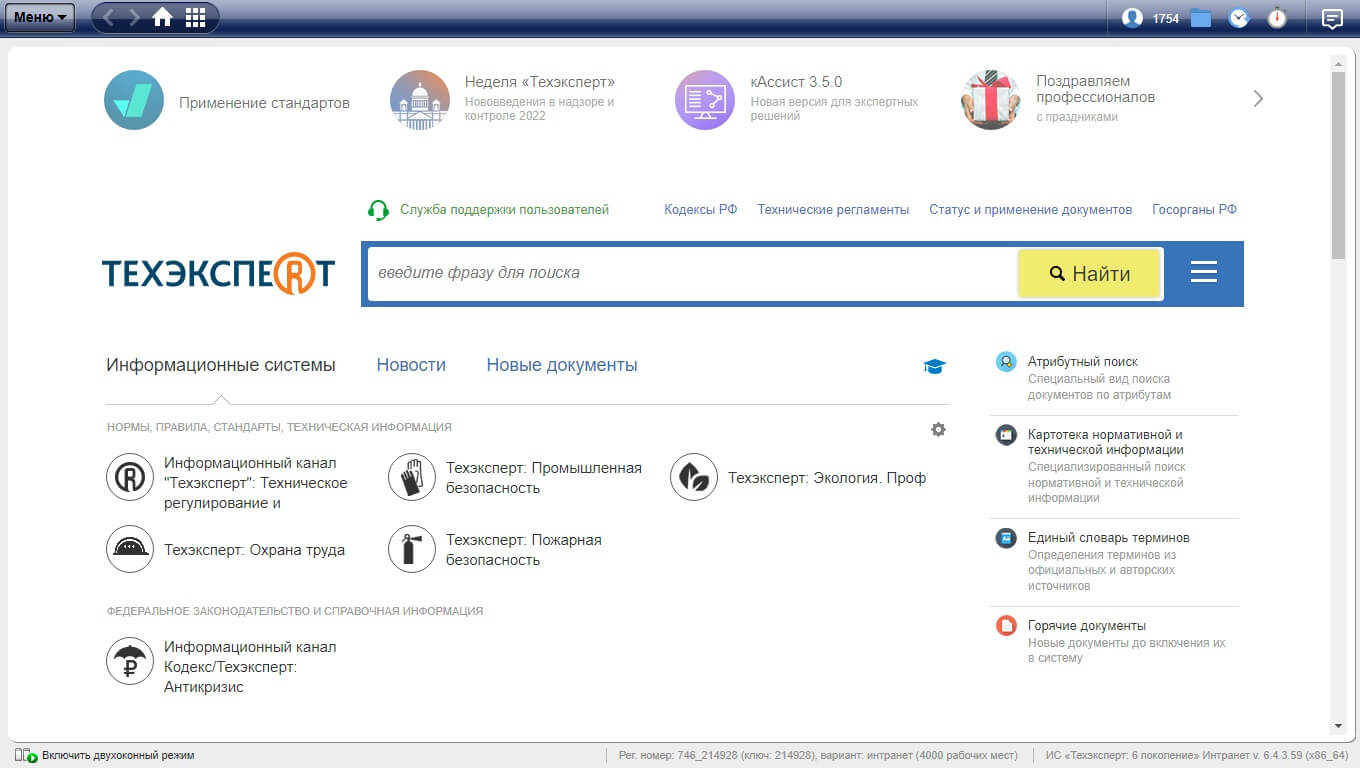The width and height of the screenshot is (1360, 768).
Task: Open the Кодексы РФ link
Action: 701,210
